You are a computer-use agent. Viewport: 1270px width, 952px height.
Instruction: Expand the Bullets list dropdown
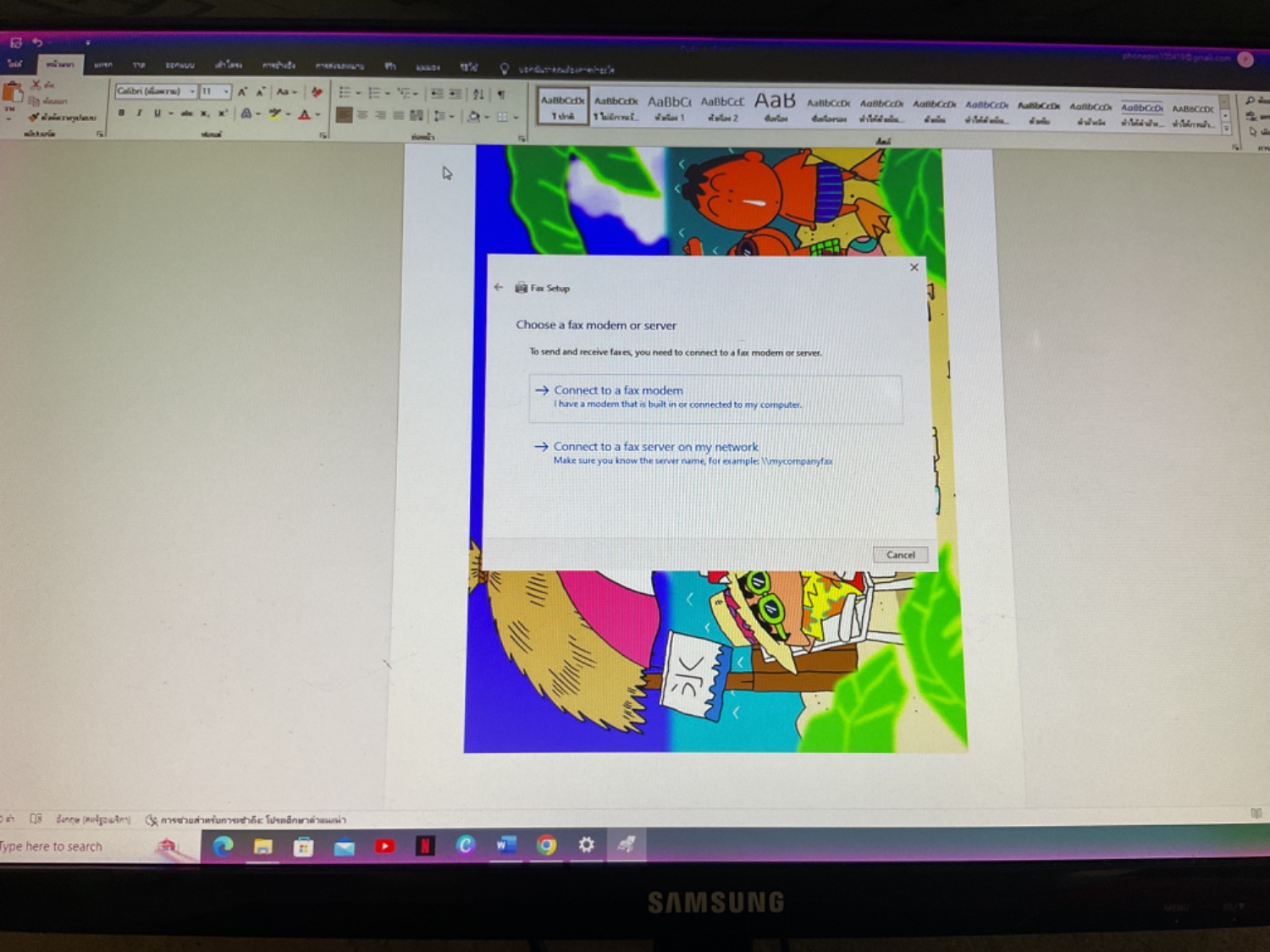pos(358,93)
